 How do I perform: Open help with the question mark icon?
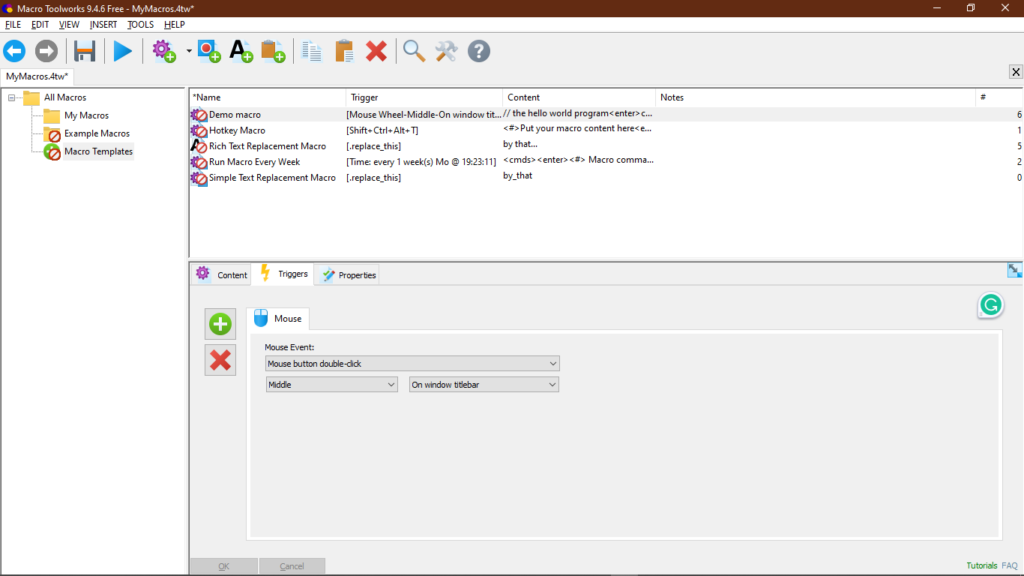click(x=478, y=51)
